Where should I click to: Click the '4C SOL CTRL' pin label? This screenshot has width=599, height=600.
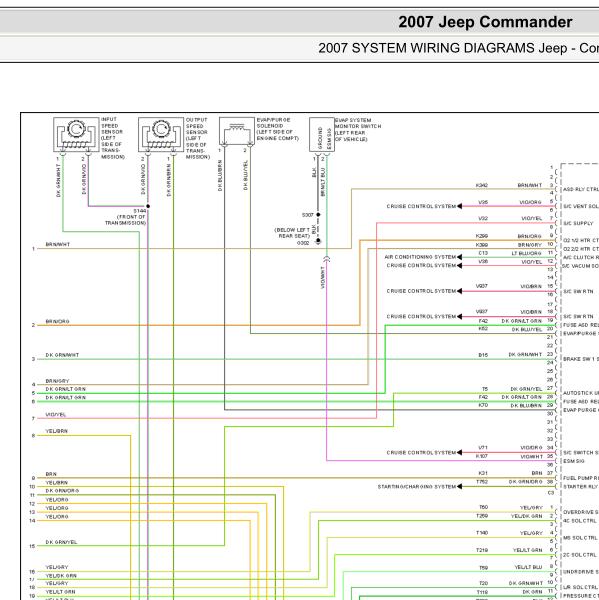click(580, 521)
